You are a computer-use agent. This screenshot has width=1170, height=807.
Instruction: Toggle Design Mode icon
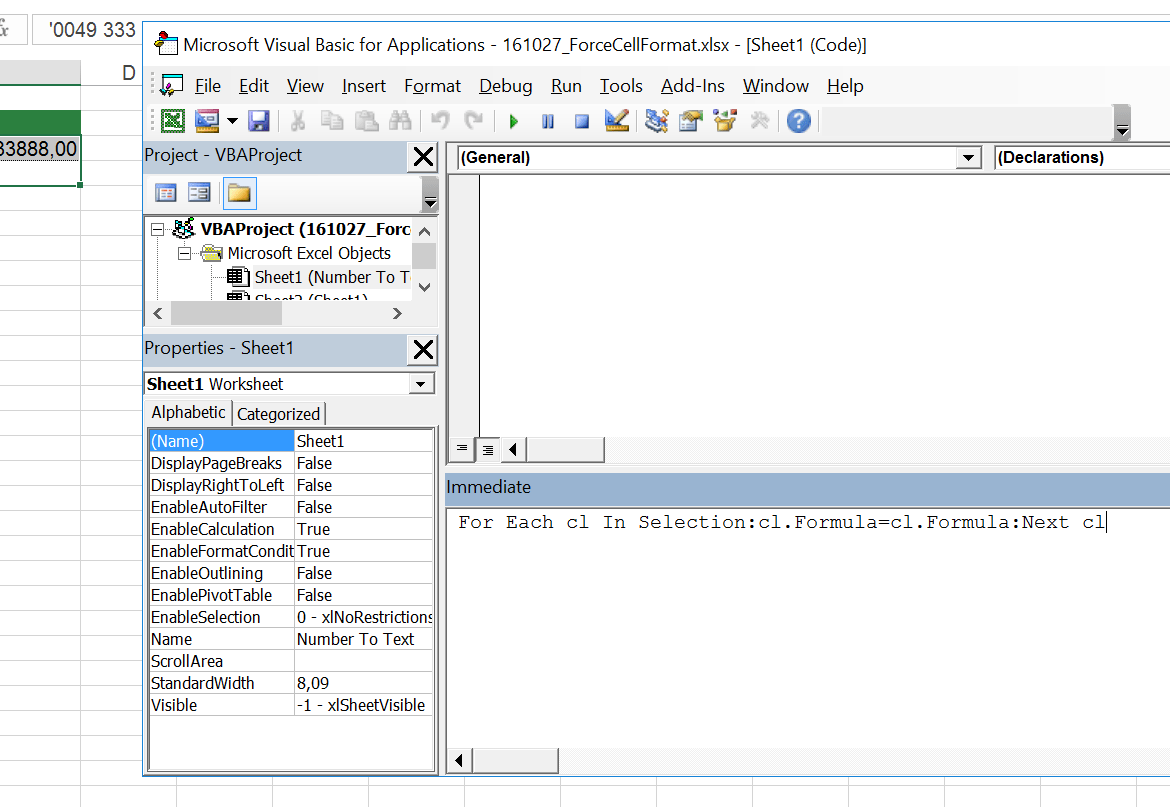616,121
